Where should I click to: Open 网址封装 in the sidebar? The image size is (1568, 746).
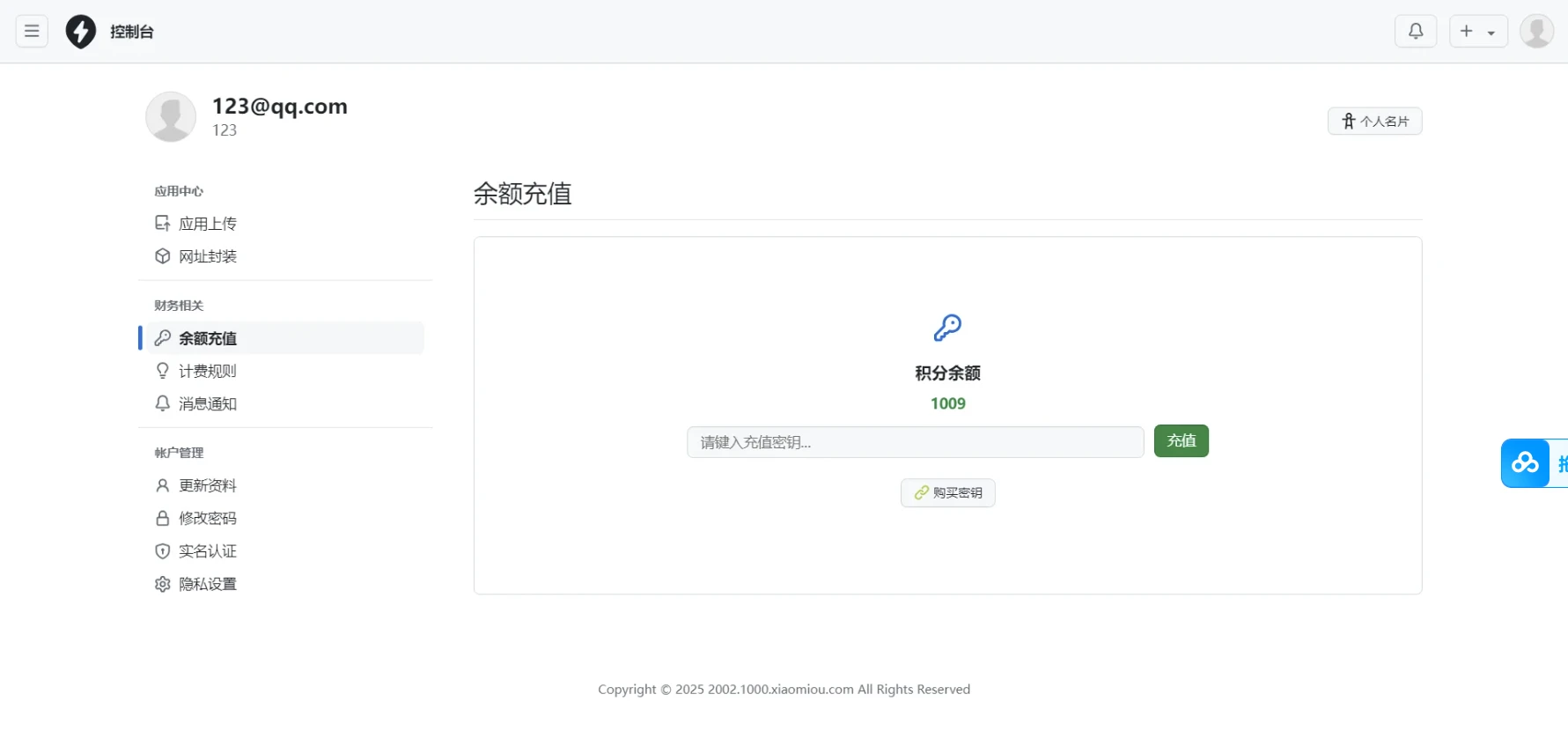click(208, 256)
